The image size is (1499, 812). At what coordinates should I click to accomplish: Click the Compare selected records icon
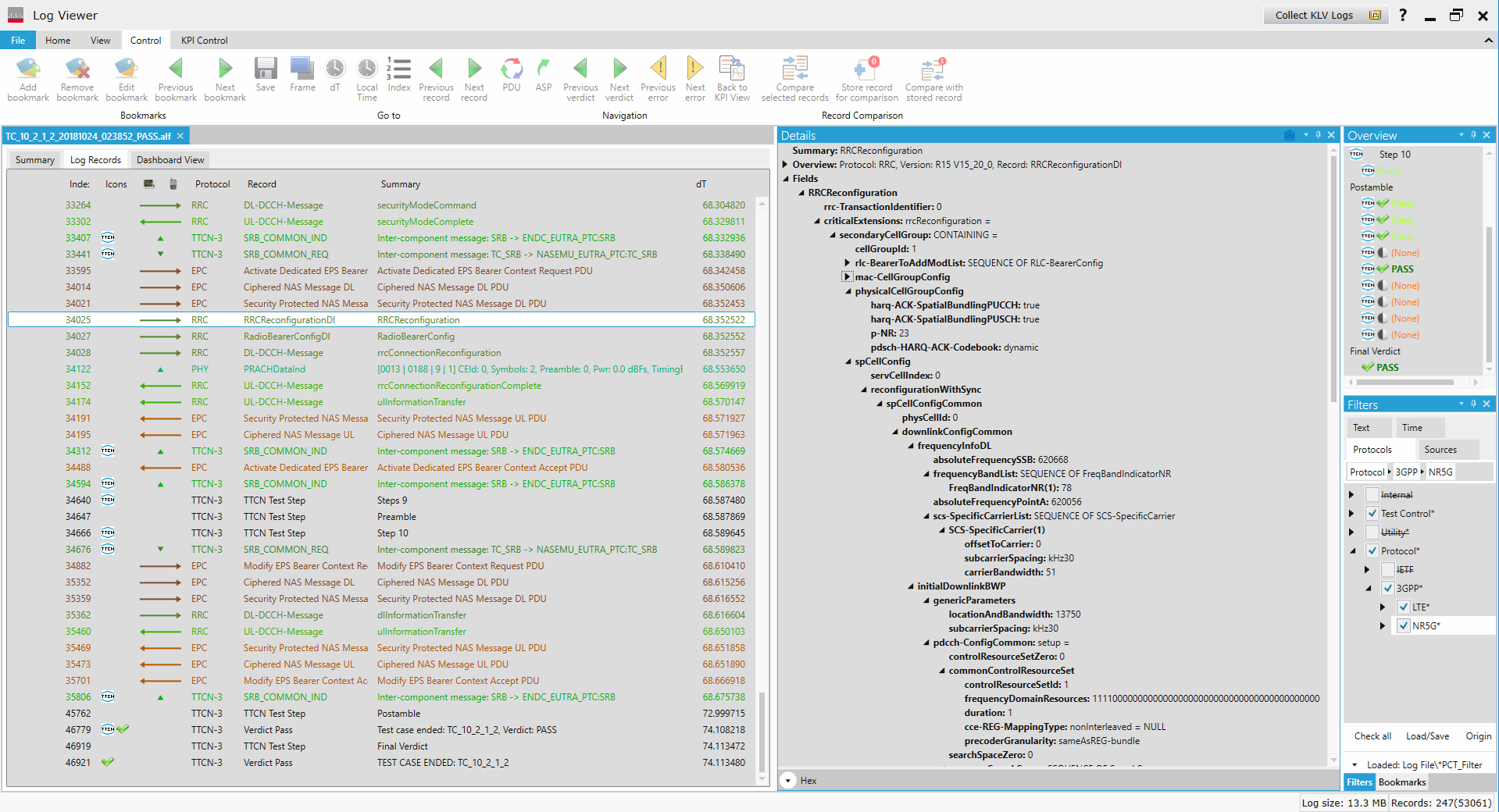[x=794, y=69]
